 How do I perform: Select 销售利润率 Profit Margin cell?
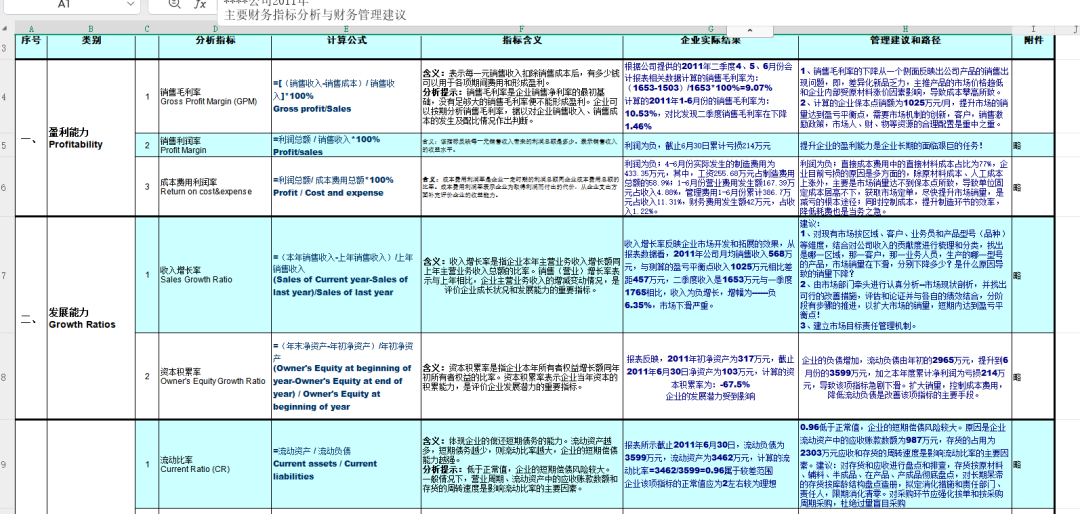pyautogui.click(x=216, y=145)
